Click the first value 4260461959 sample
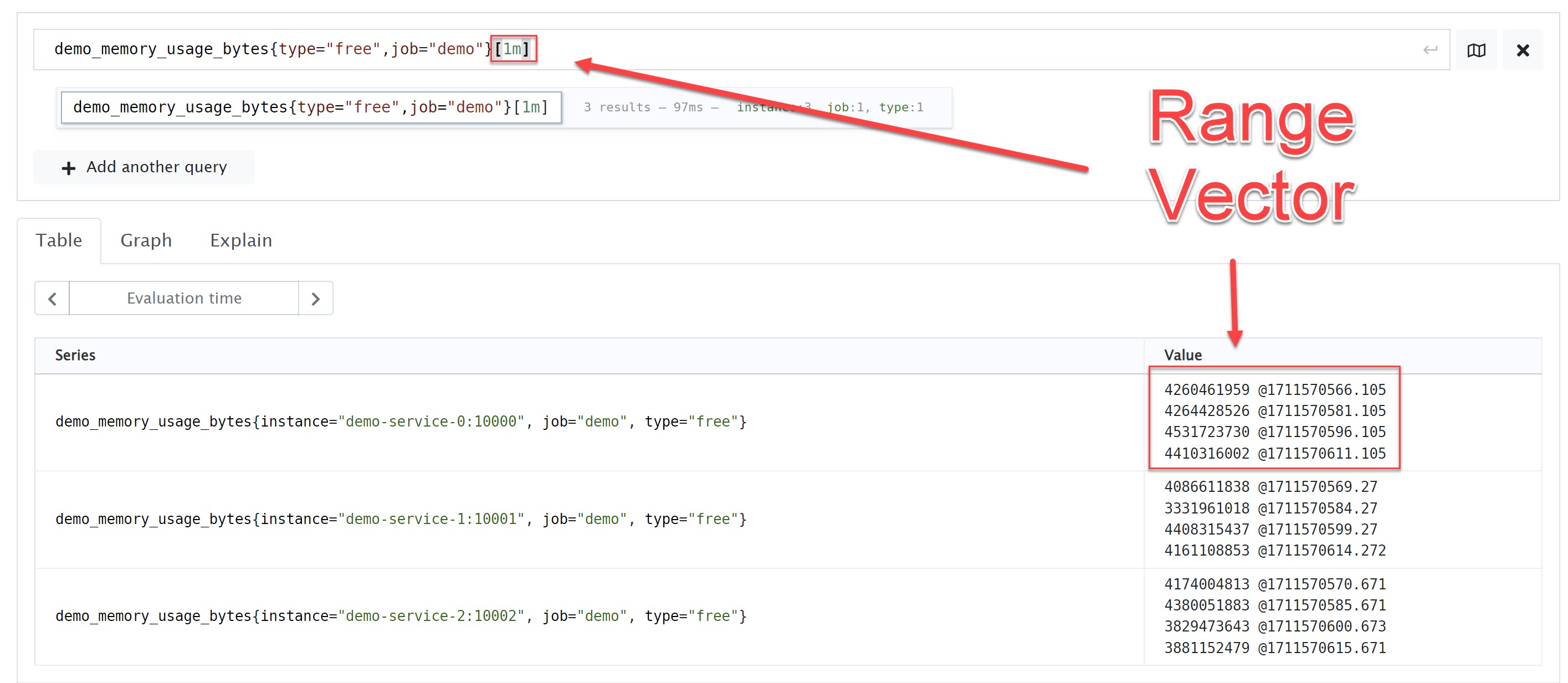 coord(1206,389)
